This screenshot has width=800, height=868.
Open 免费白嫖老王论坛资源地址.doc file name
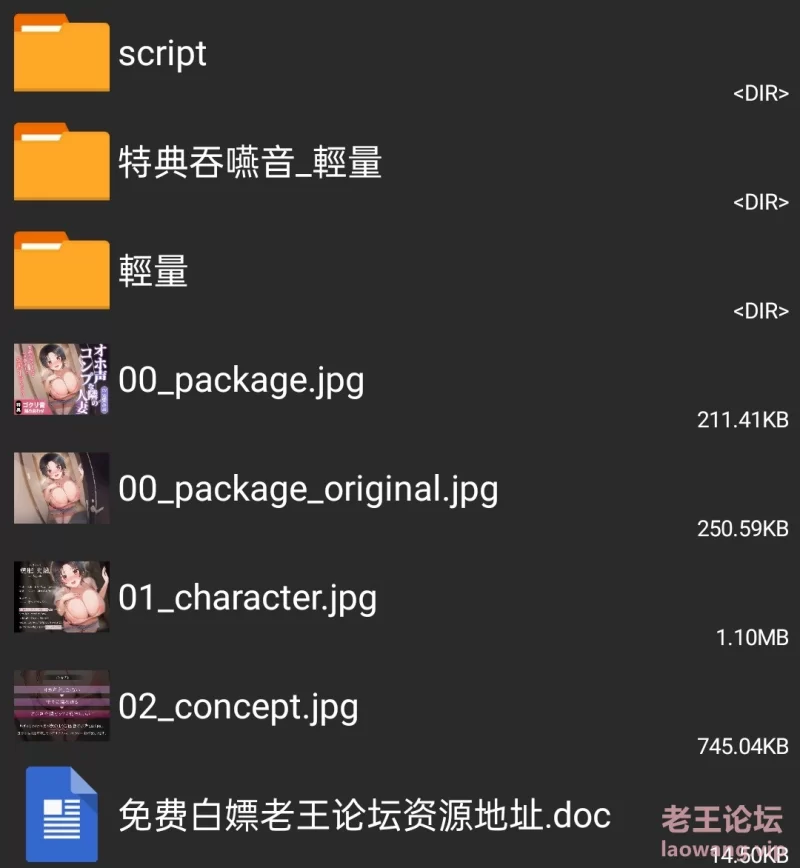click(364, 815)
